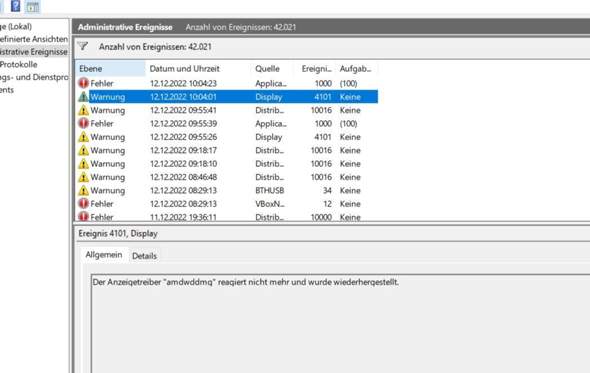This screenshot has height=373, width=590.
Task: Click the Display source cell in the highlighted row
Action: click(x=268, y=97)
